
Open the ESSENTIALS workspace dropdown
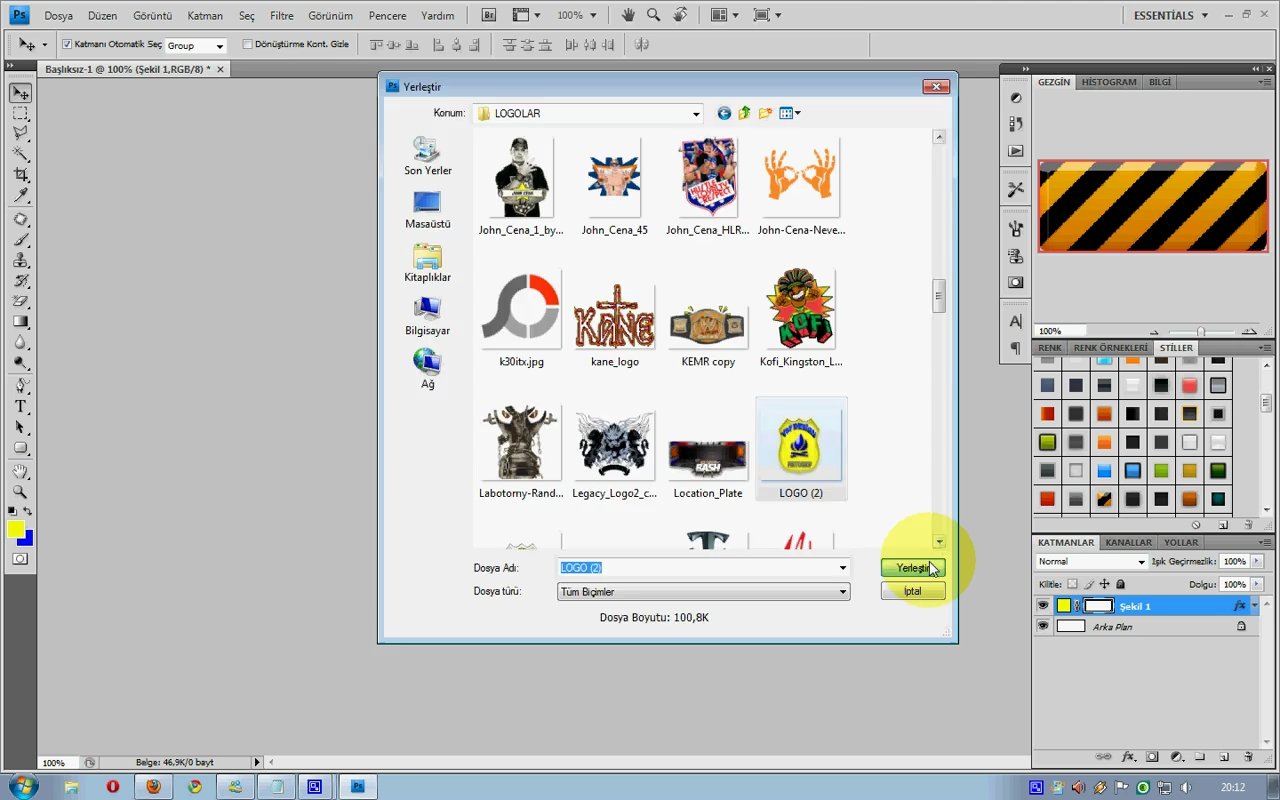click(1170, 15)
